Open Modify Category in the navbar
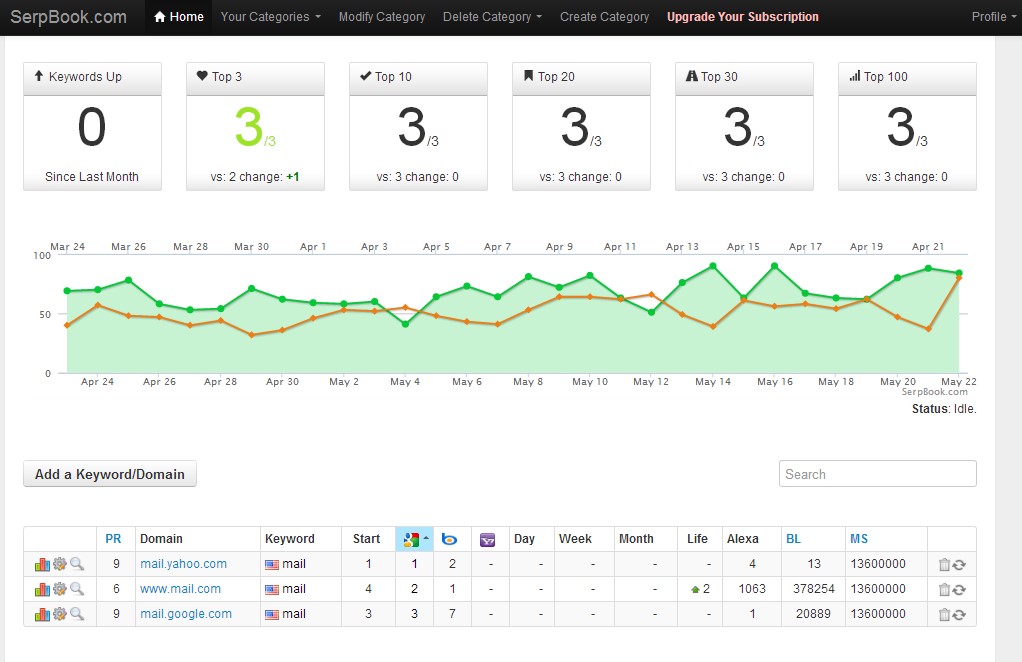Viewport: 1022px width, 662px height. (x=382, y=17)
